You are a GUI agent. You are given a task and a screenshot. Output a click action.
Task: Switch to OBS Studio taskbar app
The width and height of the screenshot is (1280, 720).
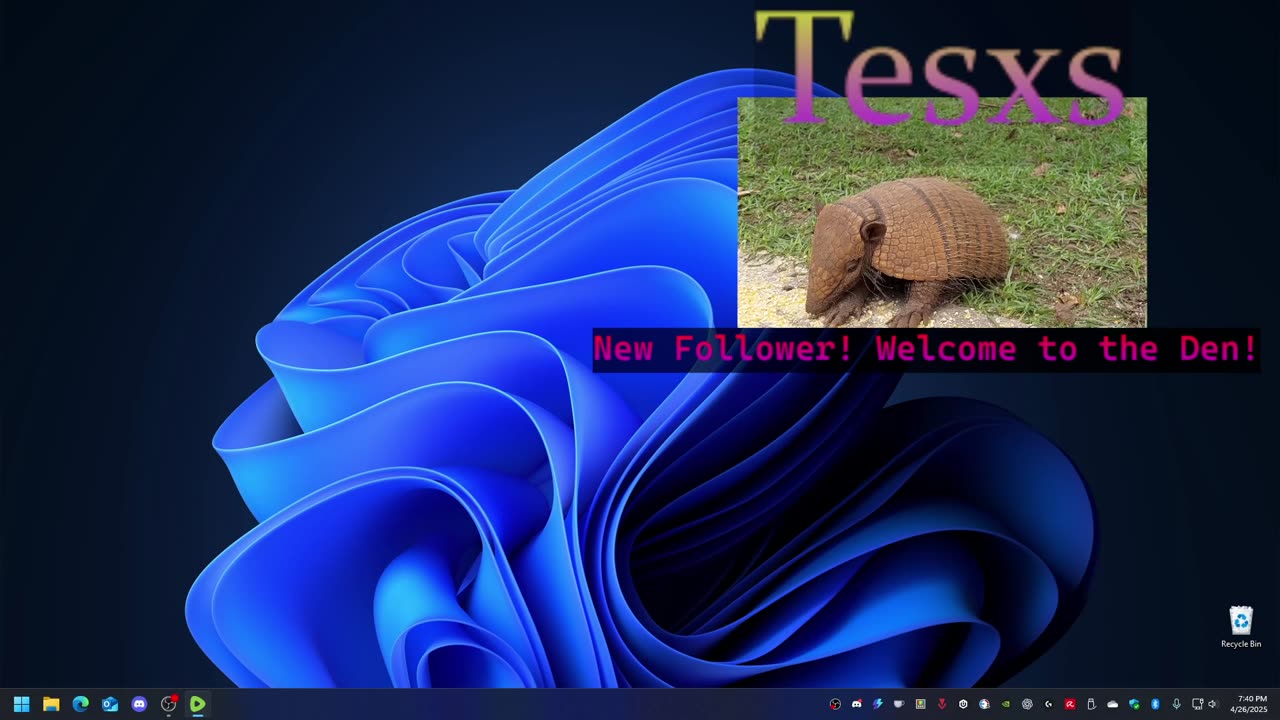168,704
